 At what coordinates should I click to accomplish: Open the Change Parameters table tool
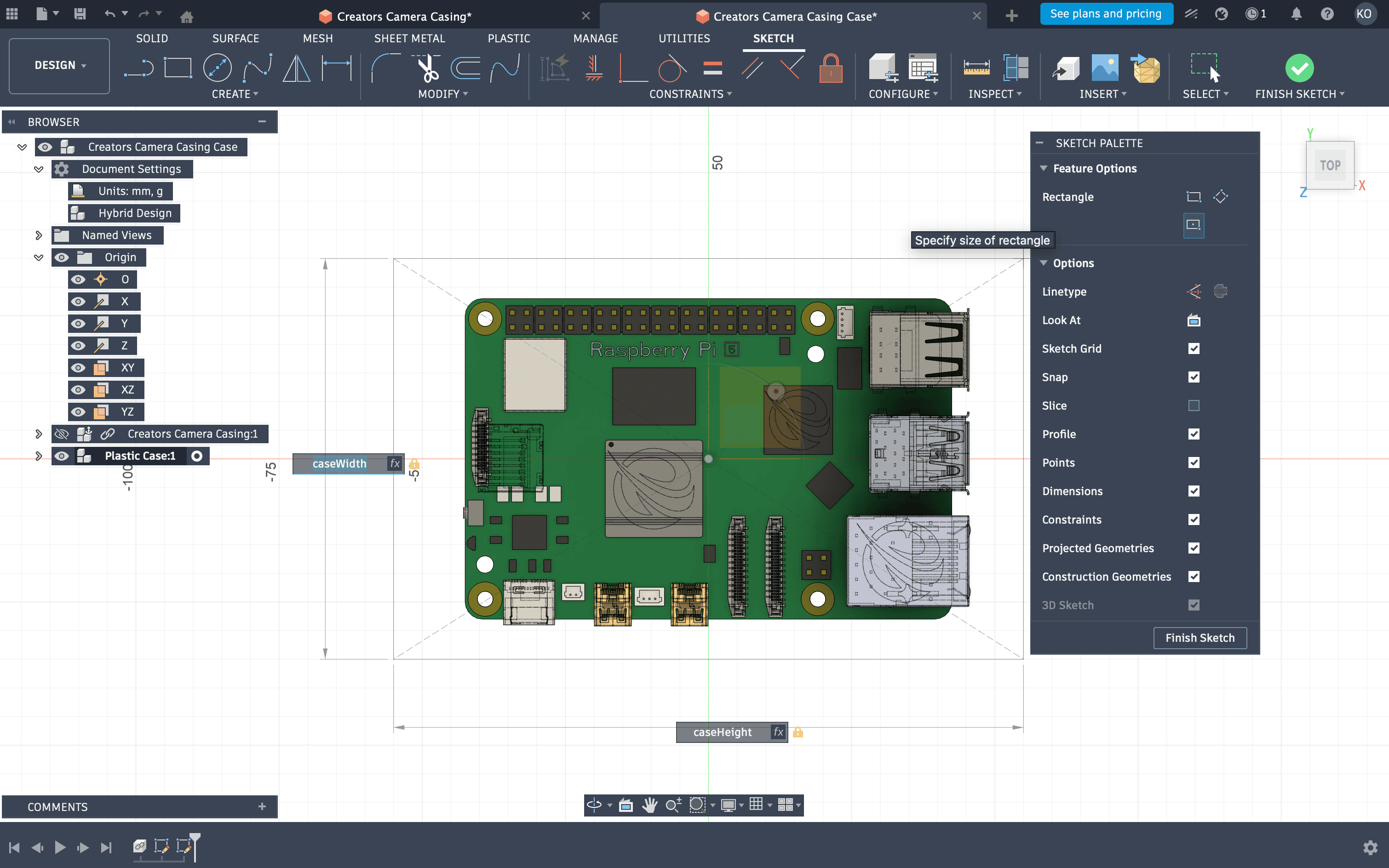coord(922,69)
